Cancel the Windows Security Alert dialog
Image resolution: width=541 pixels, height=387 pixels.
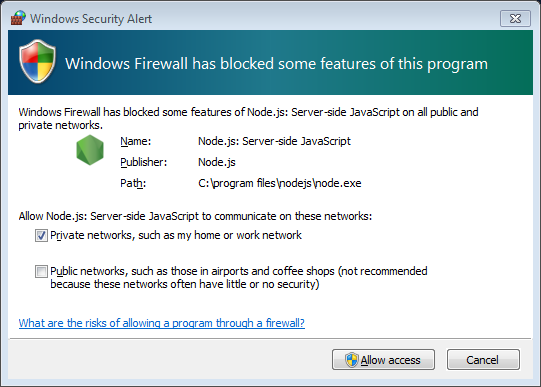483,360
